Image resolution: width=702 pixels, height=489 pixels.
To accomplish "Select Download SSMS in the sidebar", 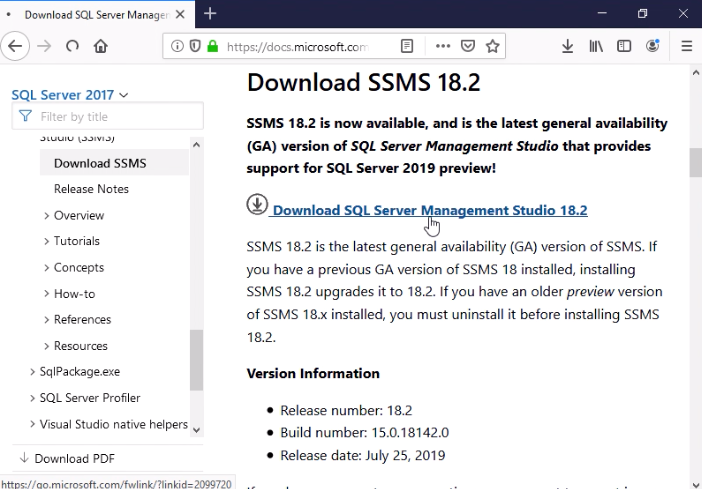I will [114, 163].
